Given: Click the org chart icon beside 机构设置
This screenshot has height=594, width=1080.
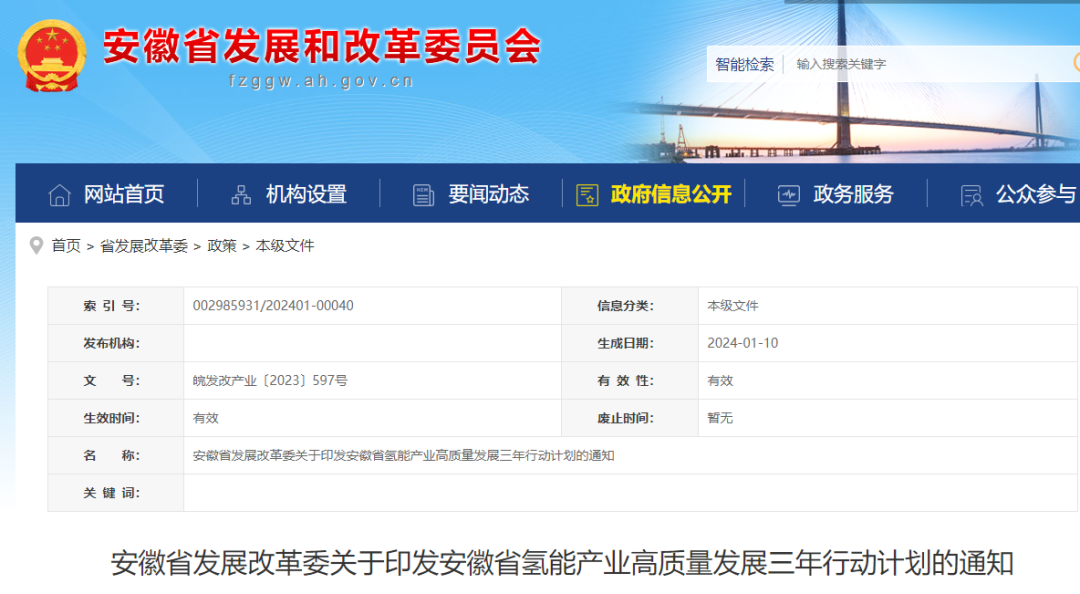Looking at the screenshot, I should click(241, 195).
